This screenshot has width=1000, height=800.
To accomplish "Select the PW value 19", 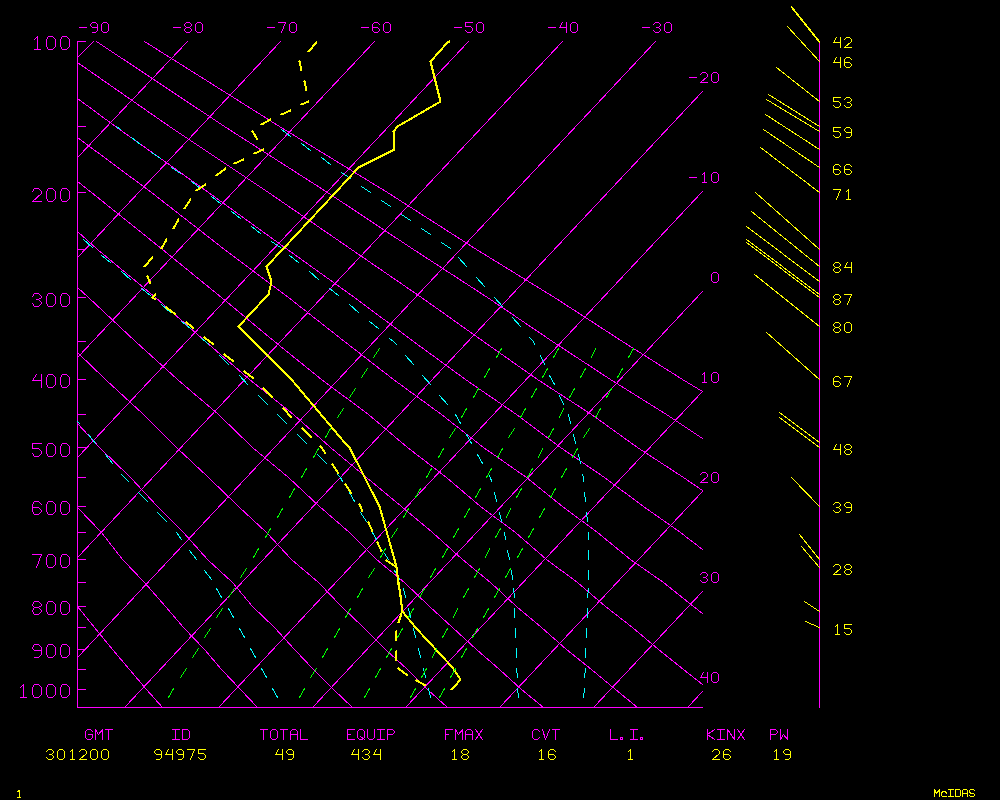I will point(782,755).
